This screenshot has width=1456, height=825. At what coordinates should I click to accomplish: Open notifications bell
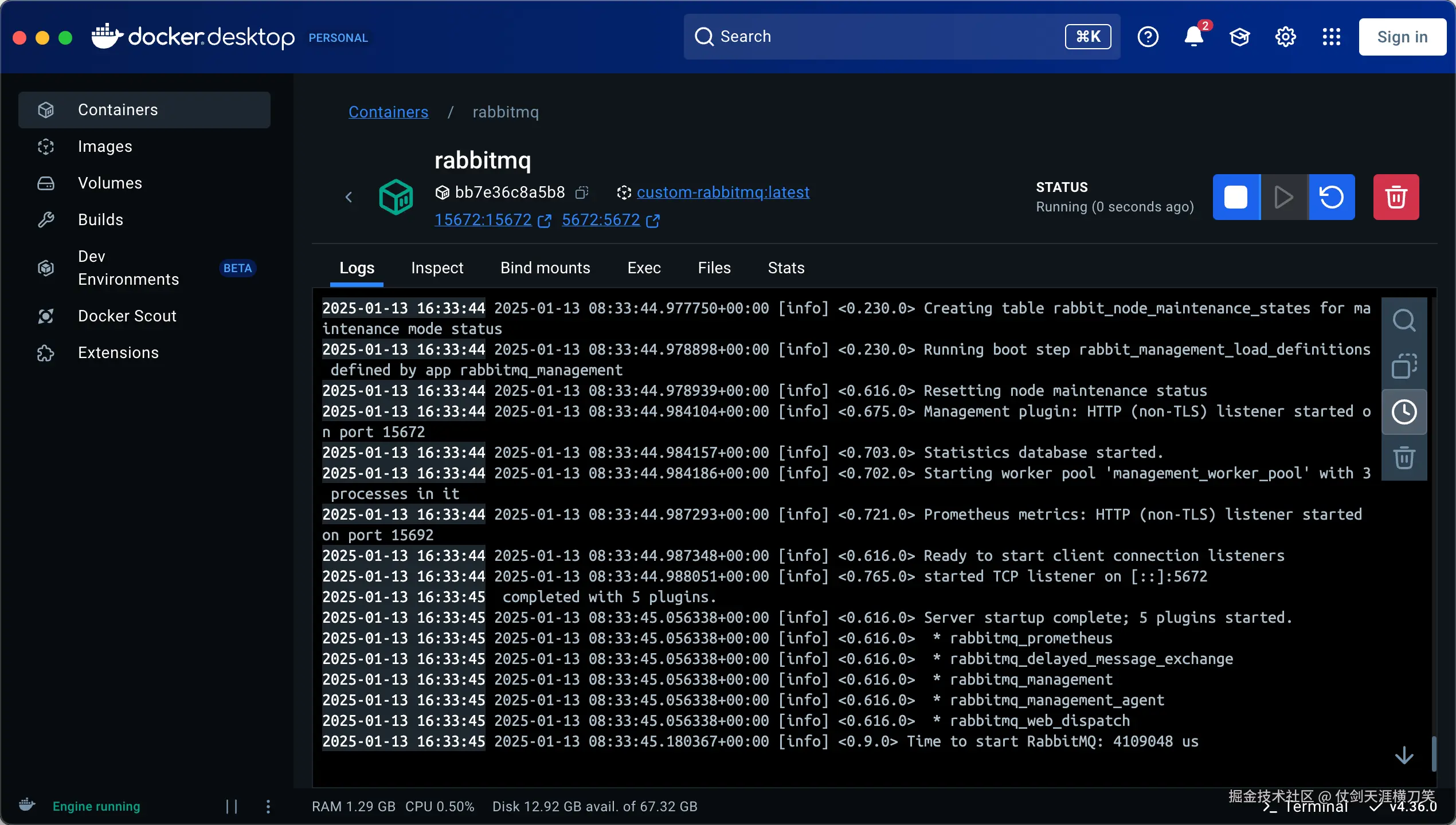click(1194, 37)
